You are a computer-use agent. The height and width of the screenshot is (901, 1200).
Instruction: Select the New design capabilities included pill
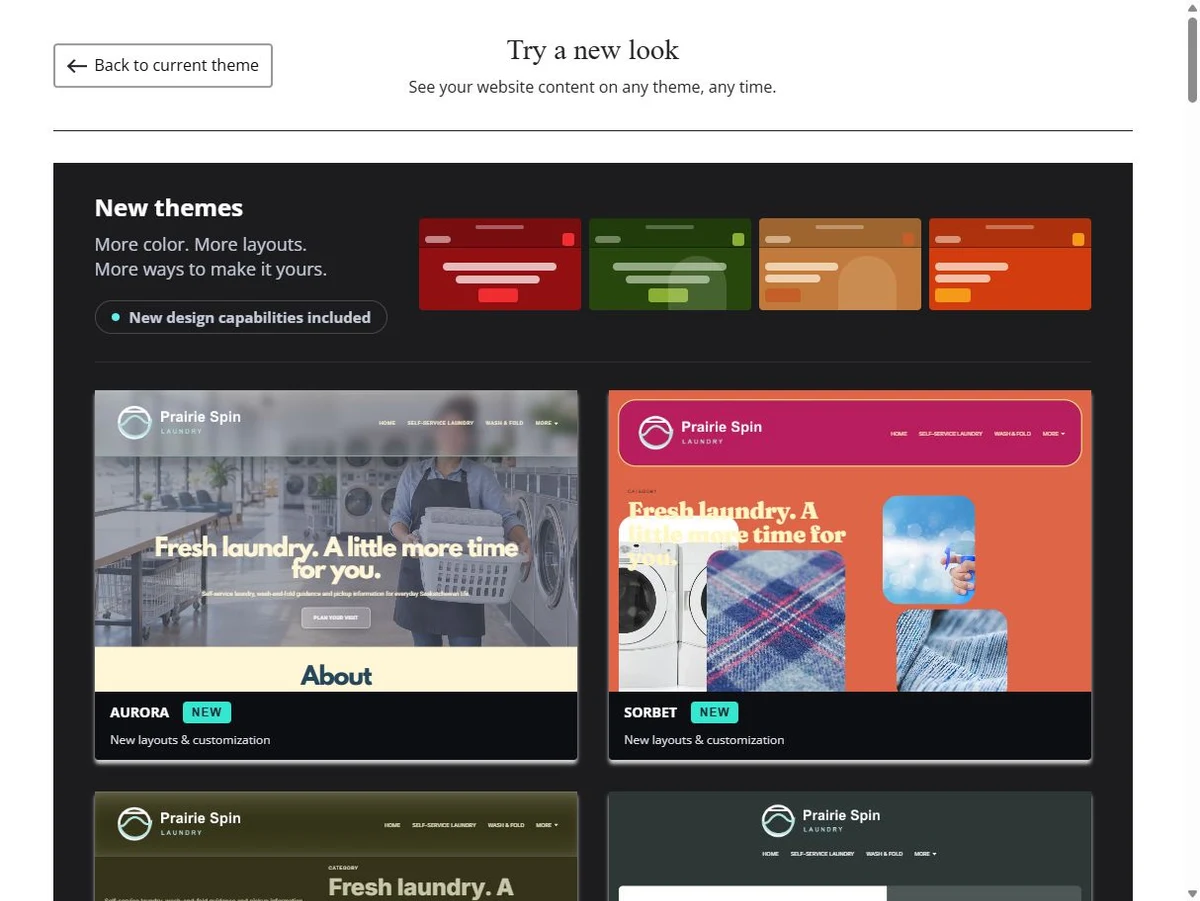coord(241,317)
